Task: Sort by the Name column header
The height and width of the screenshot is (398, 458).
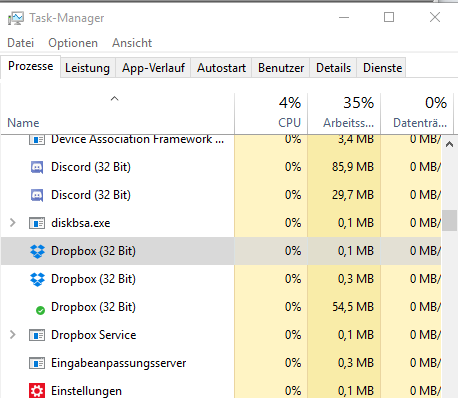Action: 117,114
